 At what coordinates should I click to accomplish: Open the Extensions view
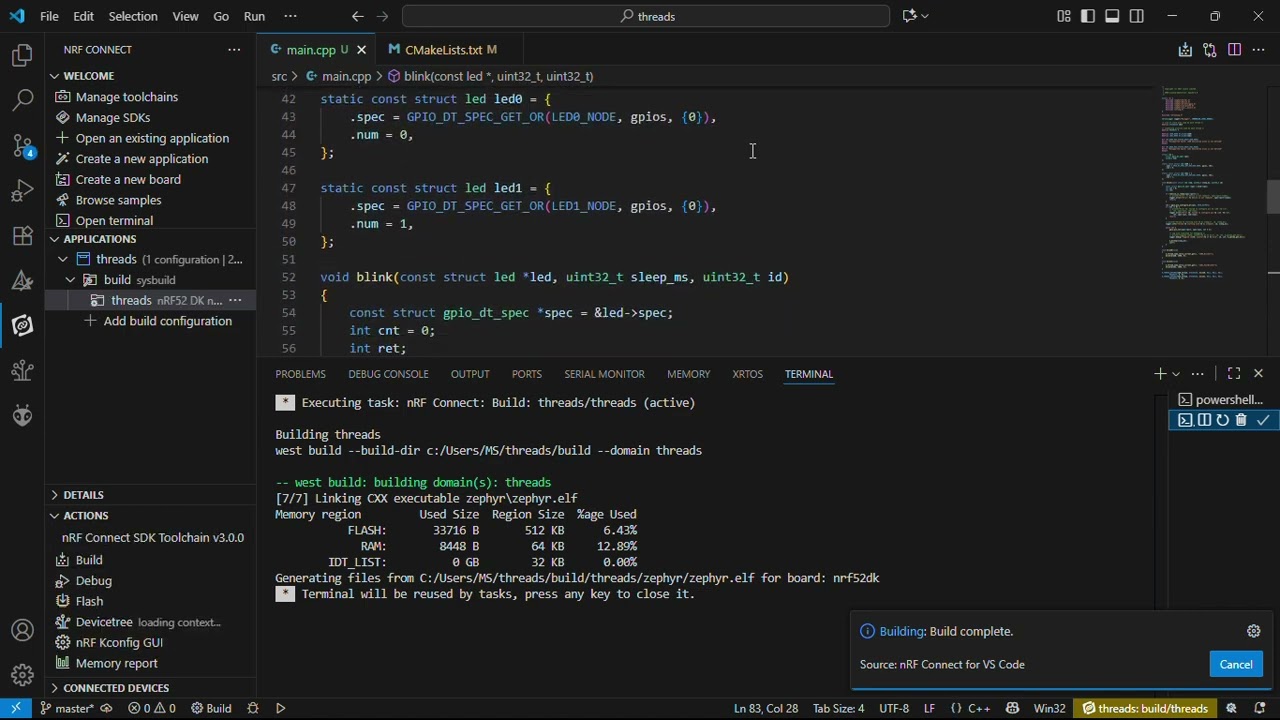[x=22, y=236]
